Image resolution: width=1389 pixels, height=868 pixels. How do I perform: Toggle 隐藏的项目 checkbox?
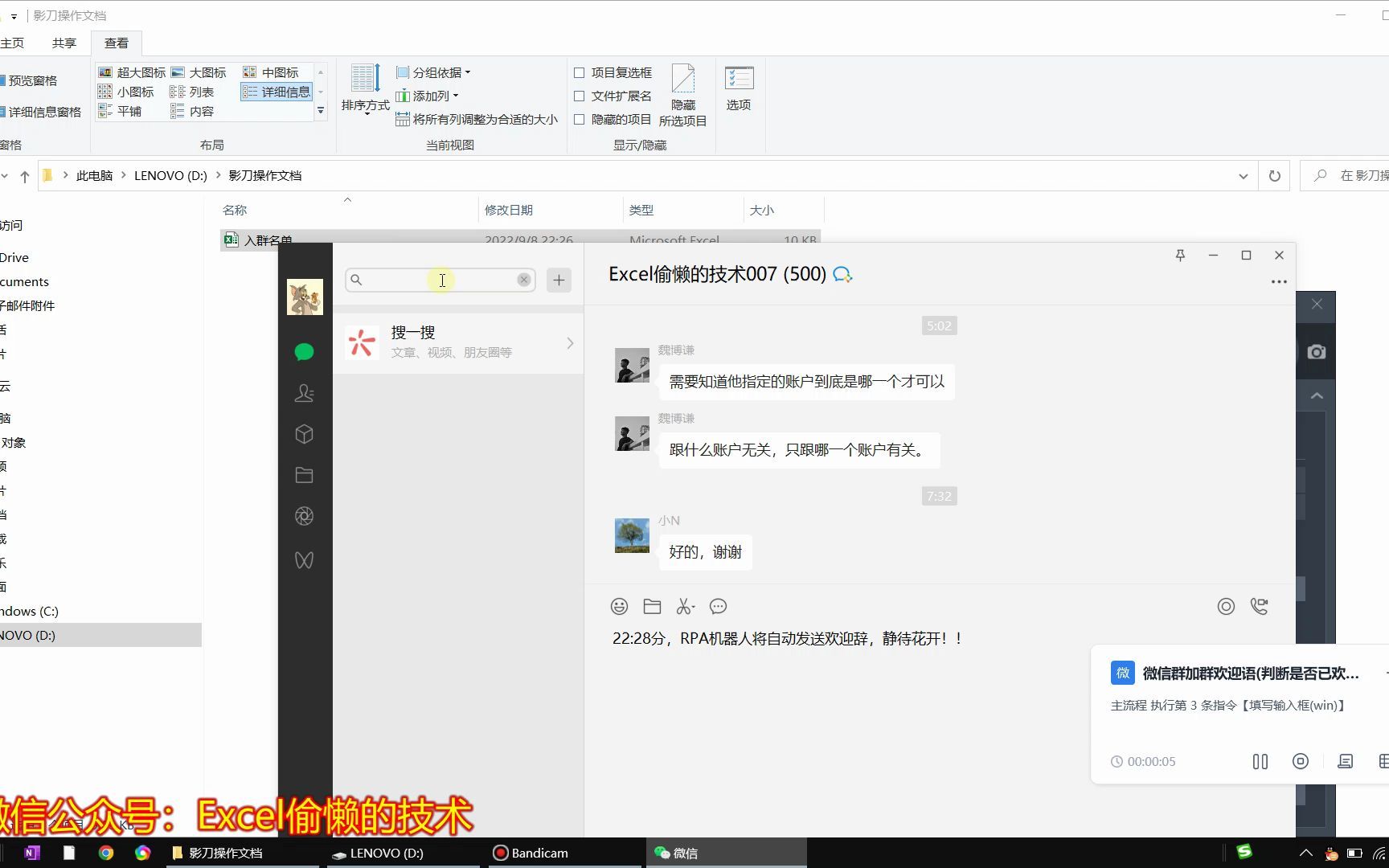(579, 119)
